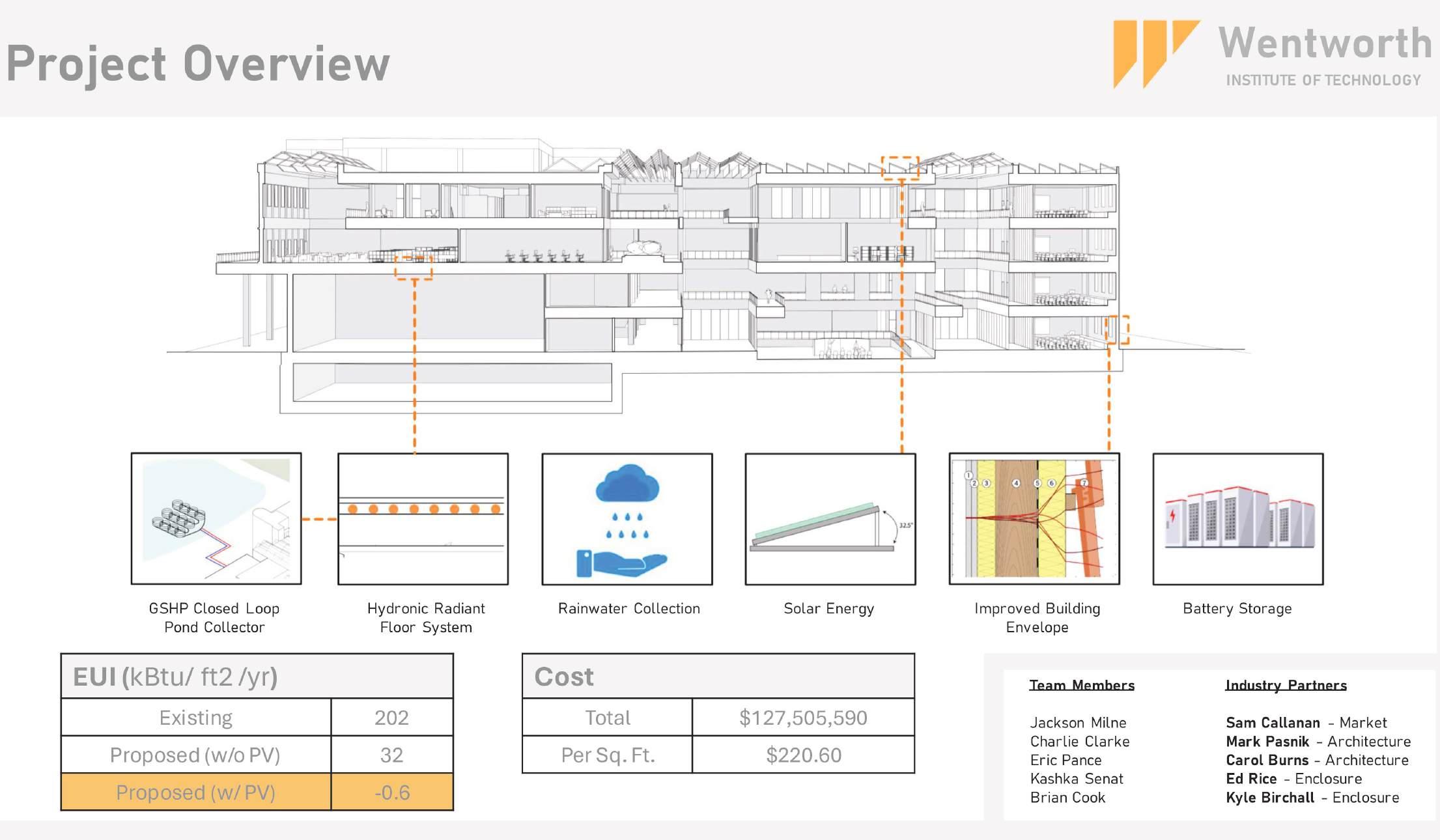The height and width of the screenshot is (840, 1440).
Task: Click the EUI (kBtu/ ft2 /yr) table header
Action: click(176, 677)
